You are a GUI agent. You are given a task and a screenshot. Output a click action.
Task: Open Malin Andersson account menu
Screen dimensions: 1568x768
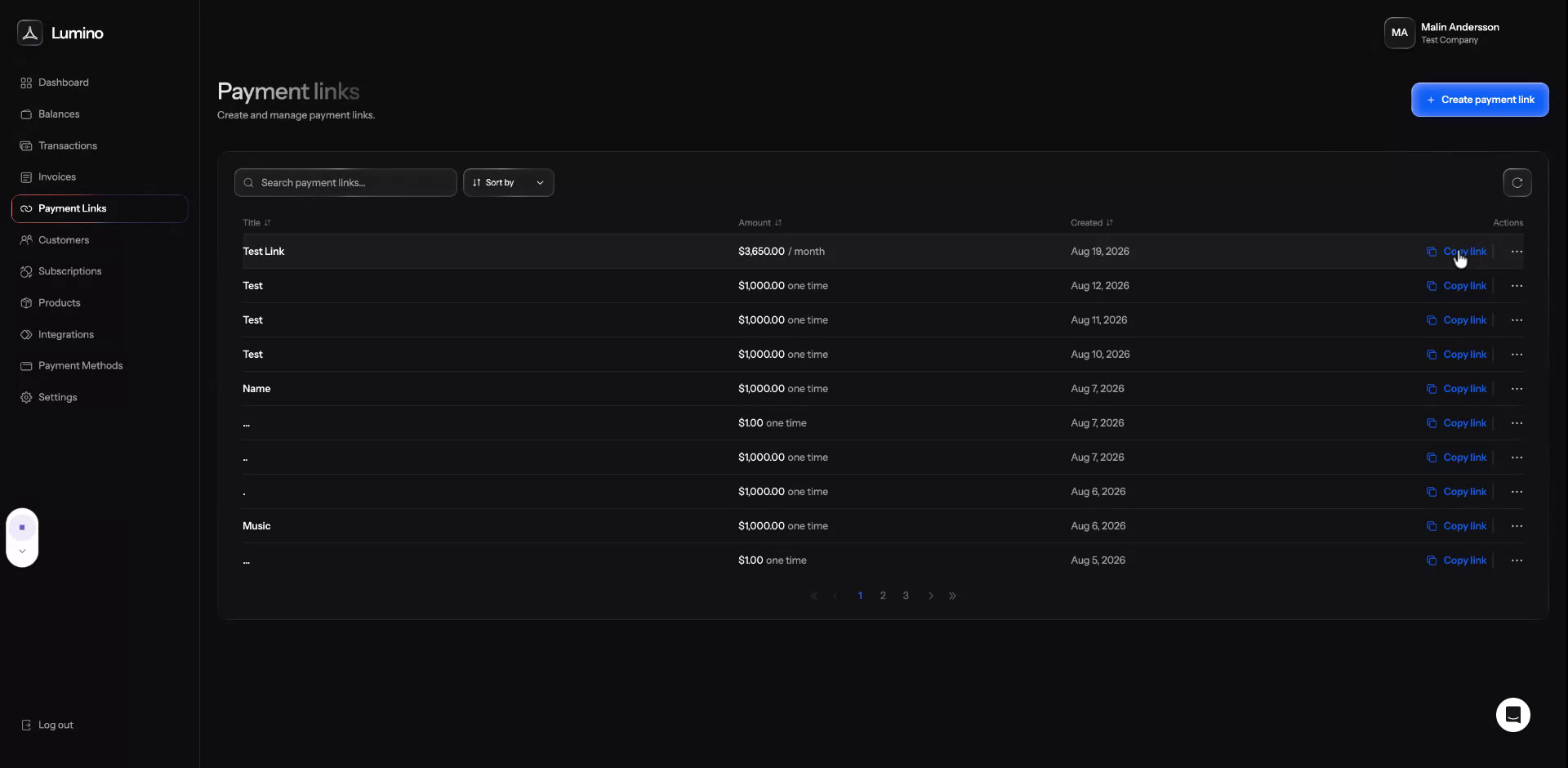click(1443, 33)
